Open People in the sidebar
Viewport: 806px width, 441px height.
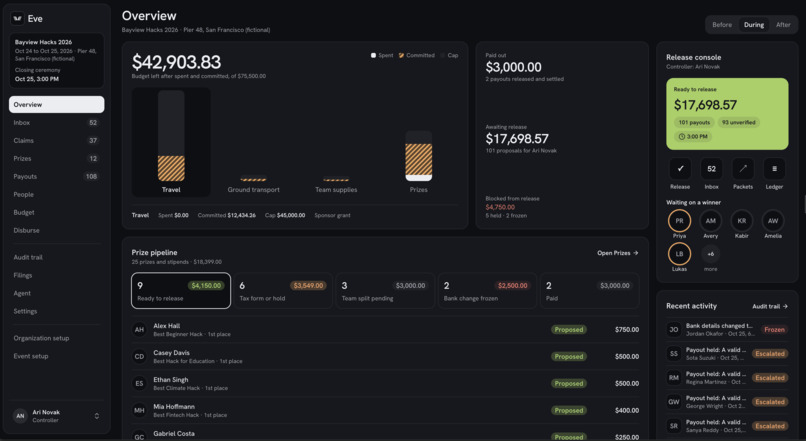(x=57, y=194)
